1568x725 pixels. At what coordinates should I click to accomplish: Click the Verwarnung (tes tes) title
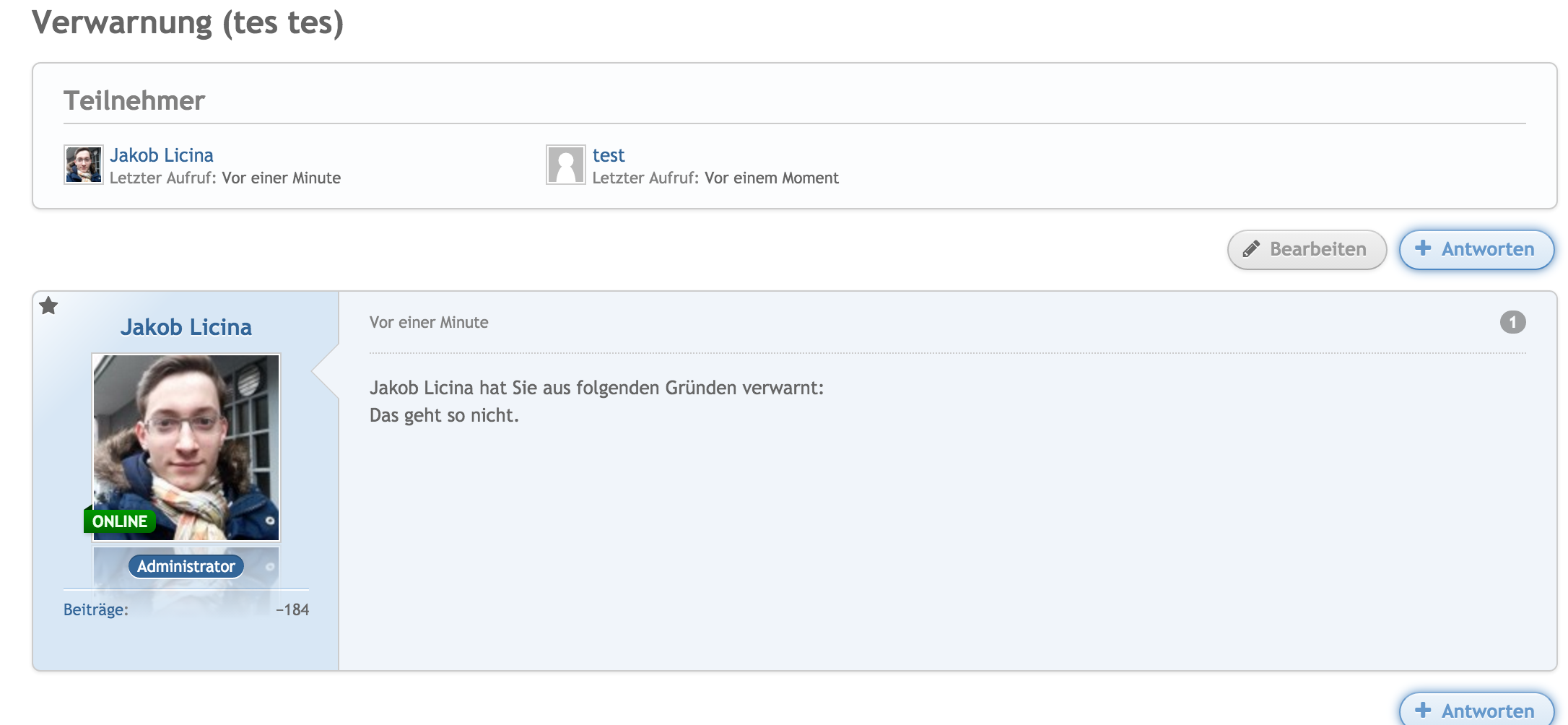coord(188,23)
